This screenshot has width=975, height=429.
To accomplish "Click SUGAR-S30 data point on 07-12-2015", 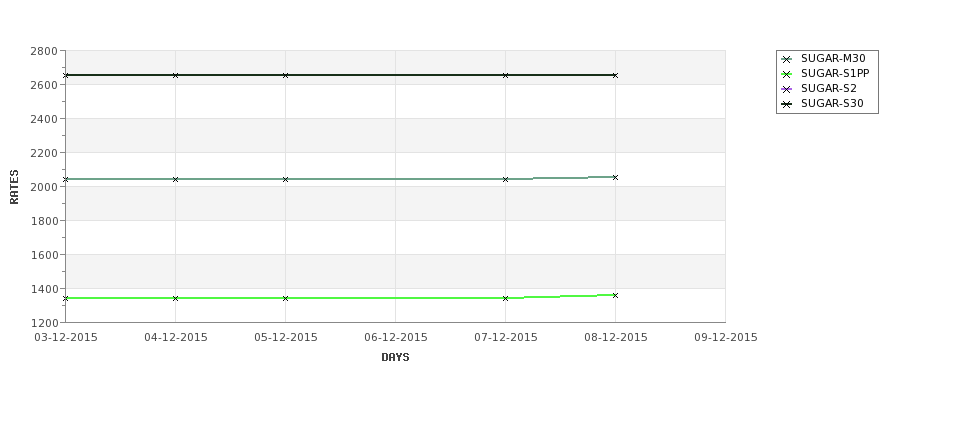I will 506,75.
